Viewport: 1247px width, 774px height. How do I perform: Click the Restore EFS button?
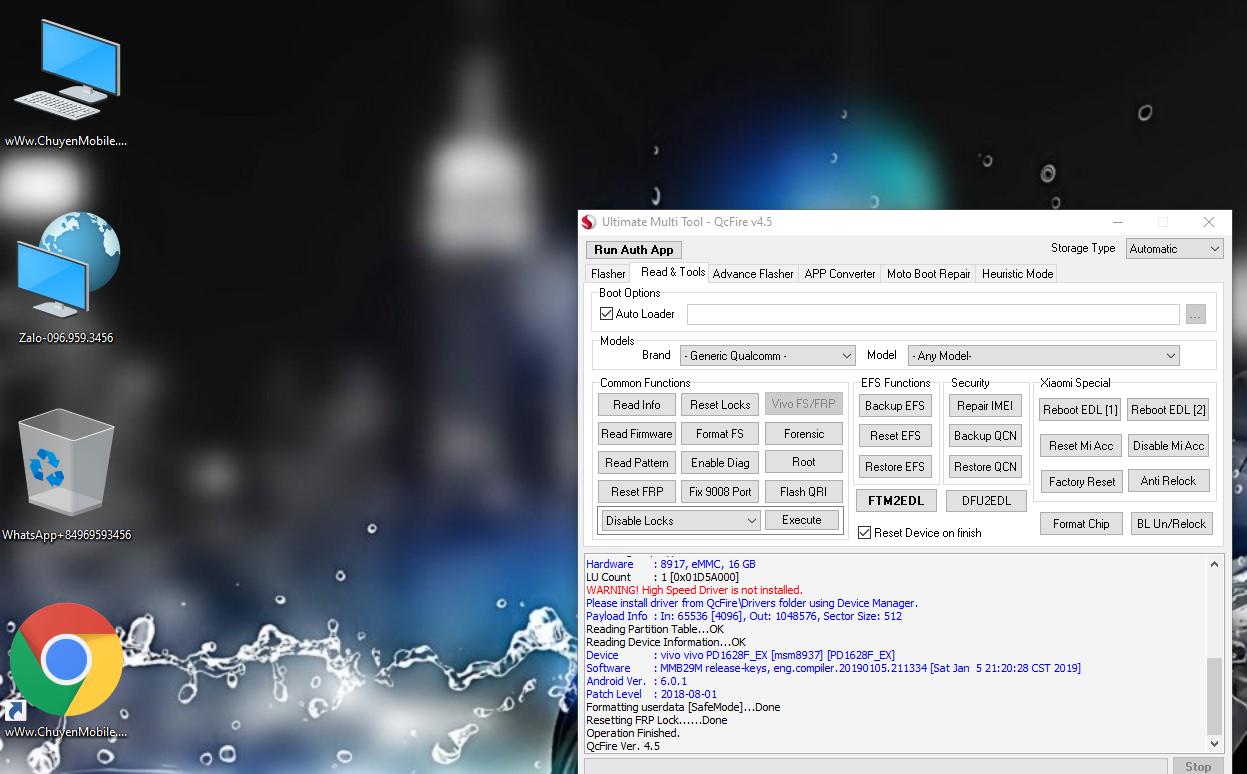tap(895, 467)
